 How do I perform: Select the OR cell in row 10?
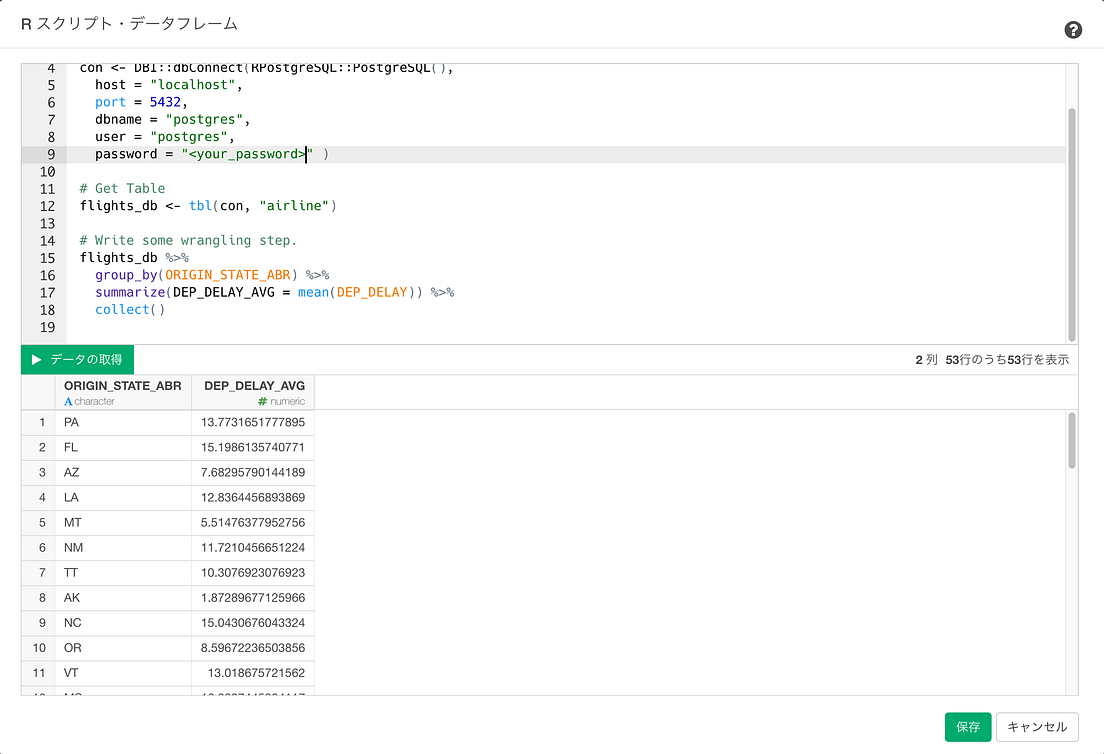(x=123, y=648)
